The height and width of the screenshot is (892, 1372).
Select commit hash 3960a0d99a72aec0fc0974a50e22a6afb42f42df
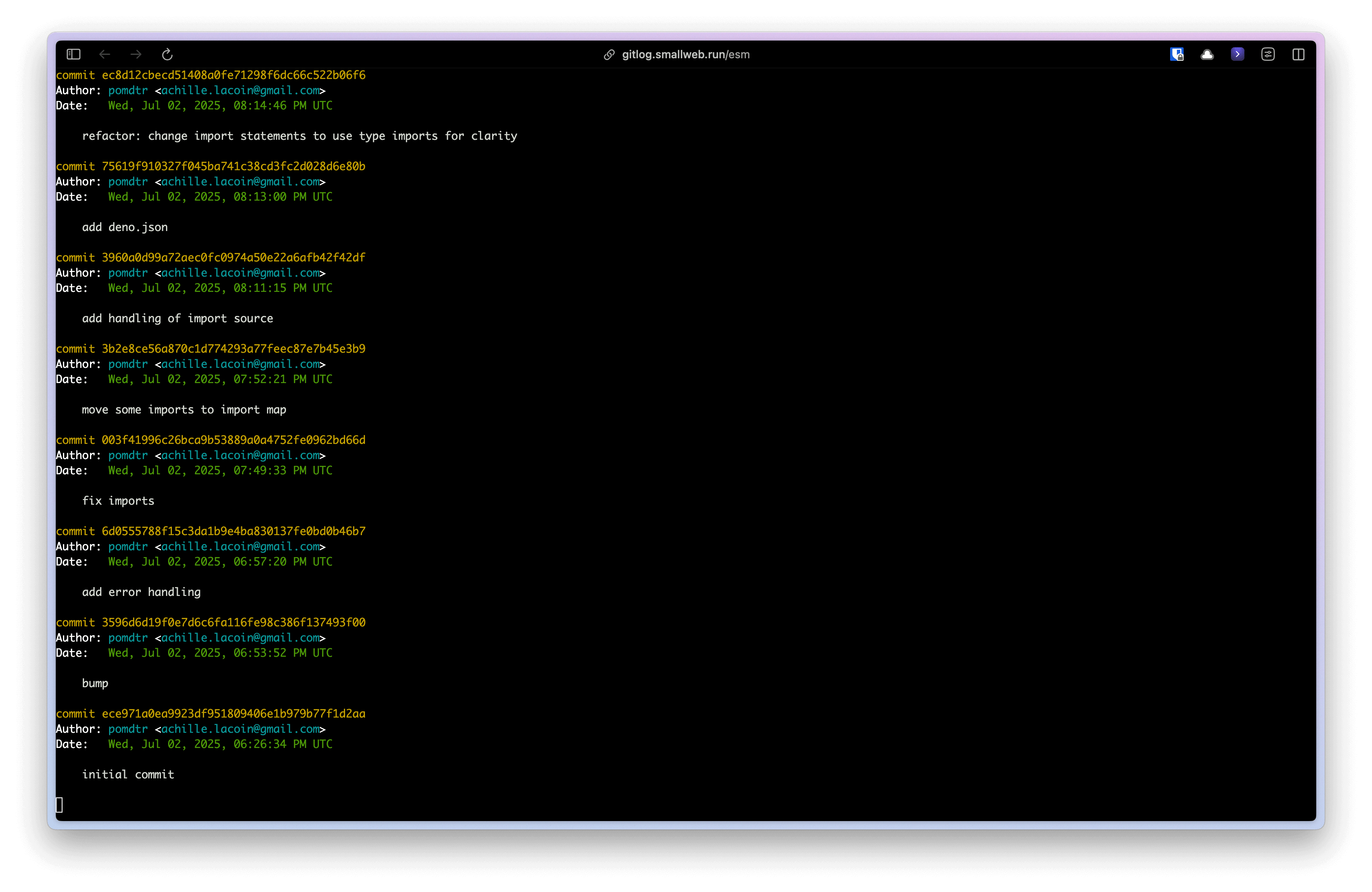point(234,258)
